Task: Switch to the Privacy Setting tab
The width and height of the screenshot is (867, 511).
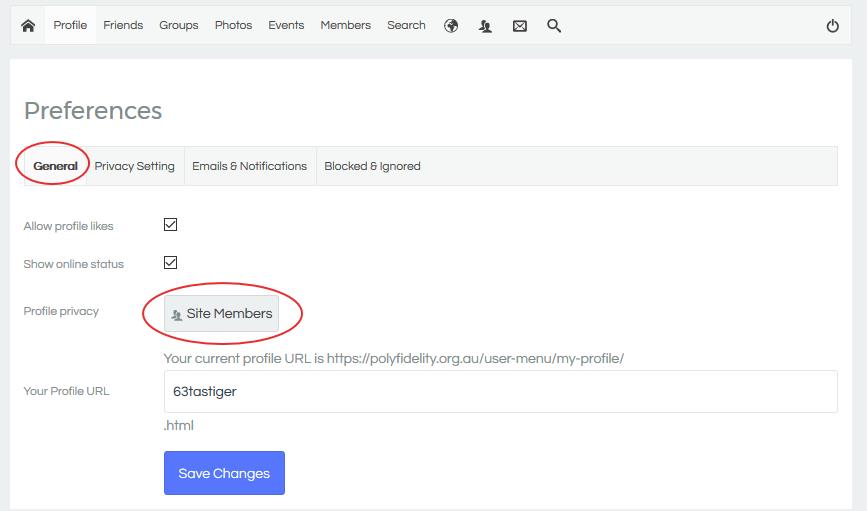Action: tap(134, 166)
